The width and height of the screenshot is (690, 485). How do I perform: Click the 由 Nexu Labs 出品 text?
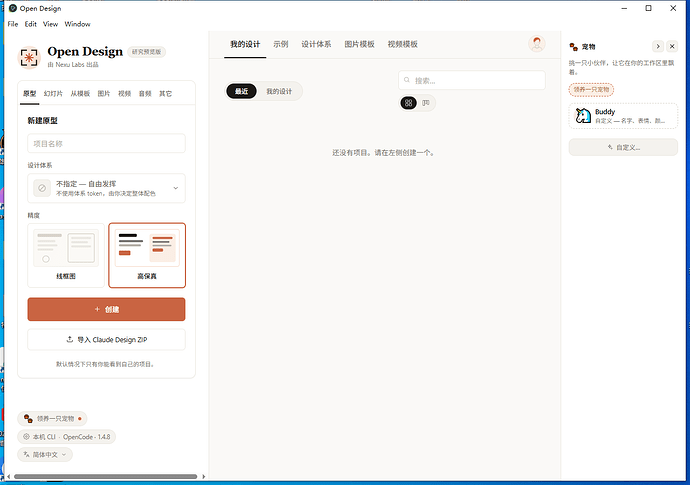[x=73, y=64]
